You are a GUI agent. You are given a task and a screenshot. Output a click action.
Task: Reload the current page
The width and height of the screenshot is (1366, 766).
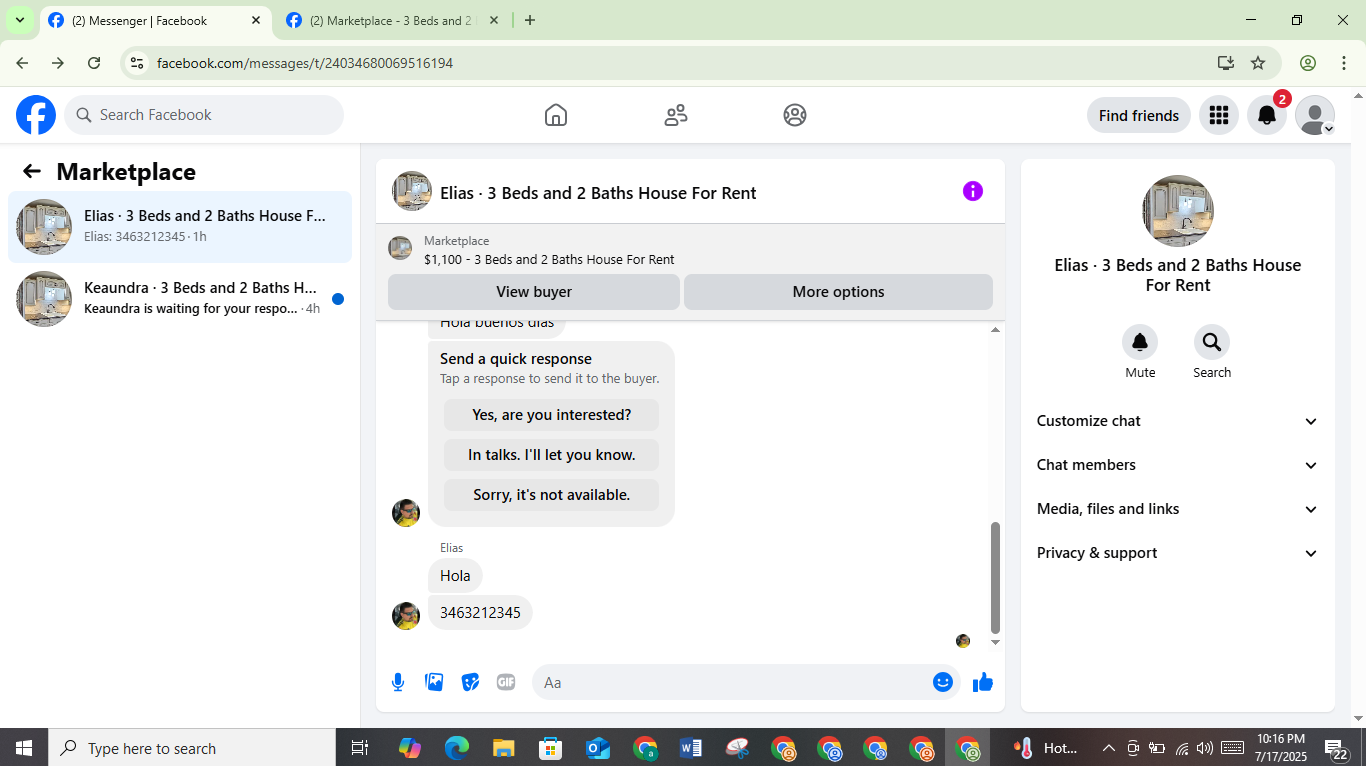[x=94, y=63]
